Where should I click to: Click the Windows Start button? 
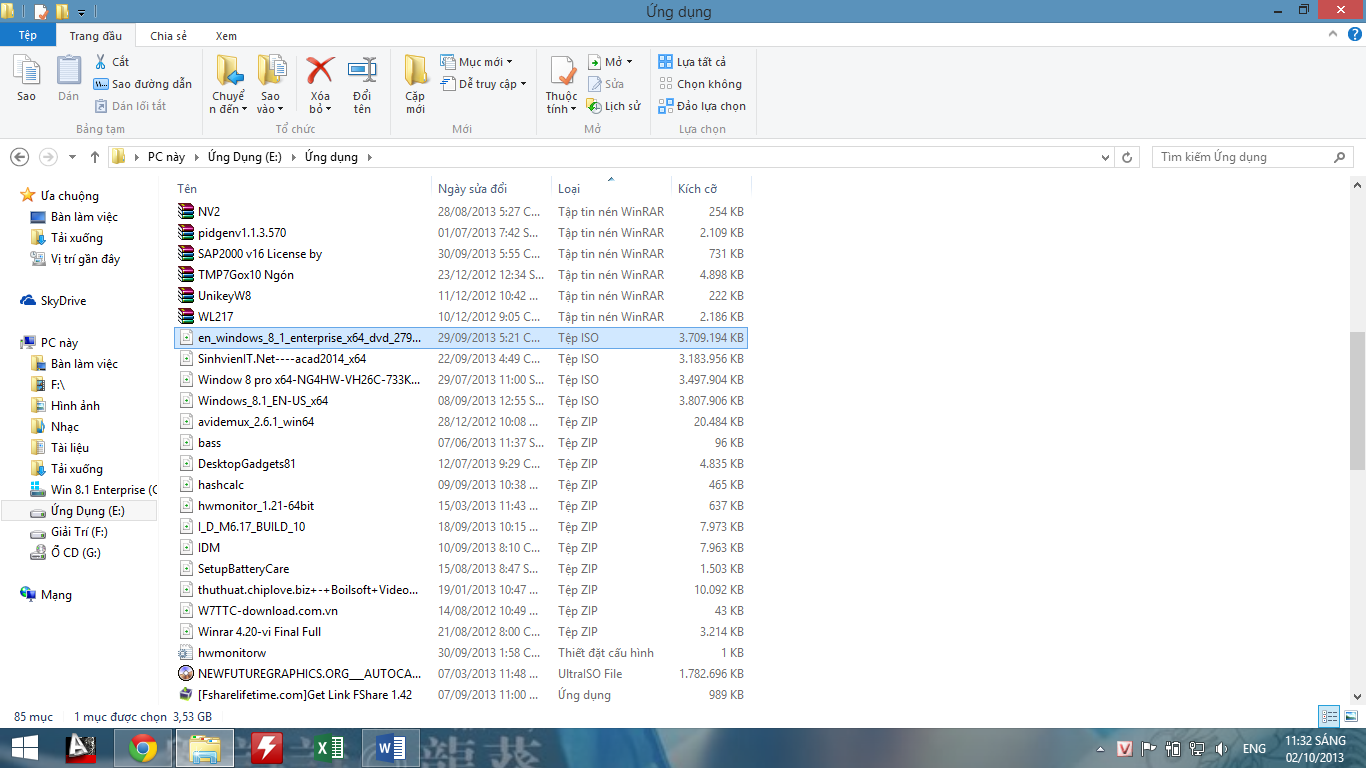[24, 748]
